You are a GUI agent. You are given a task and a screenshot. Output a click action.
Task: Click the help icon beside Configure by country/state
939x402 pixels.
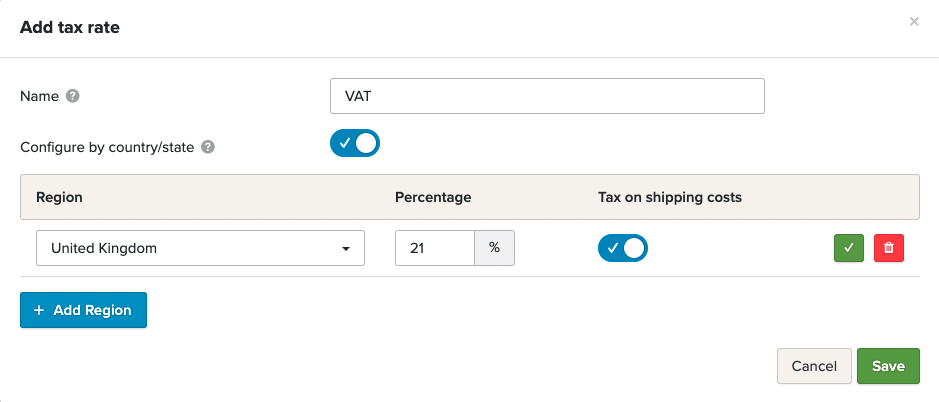pos(208,147)
